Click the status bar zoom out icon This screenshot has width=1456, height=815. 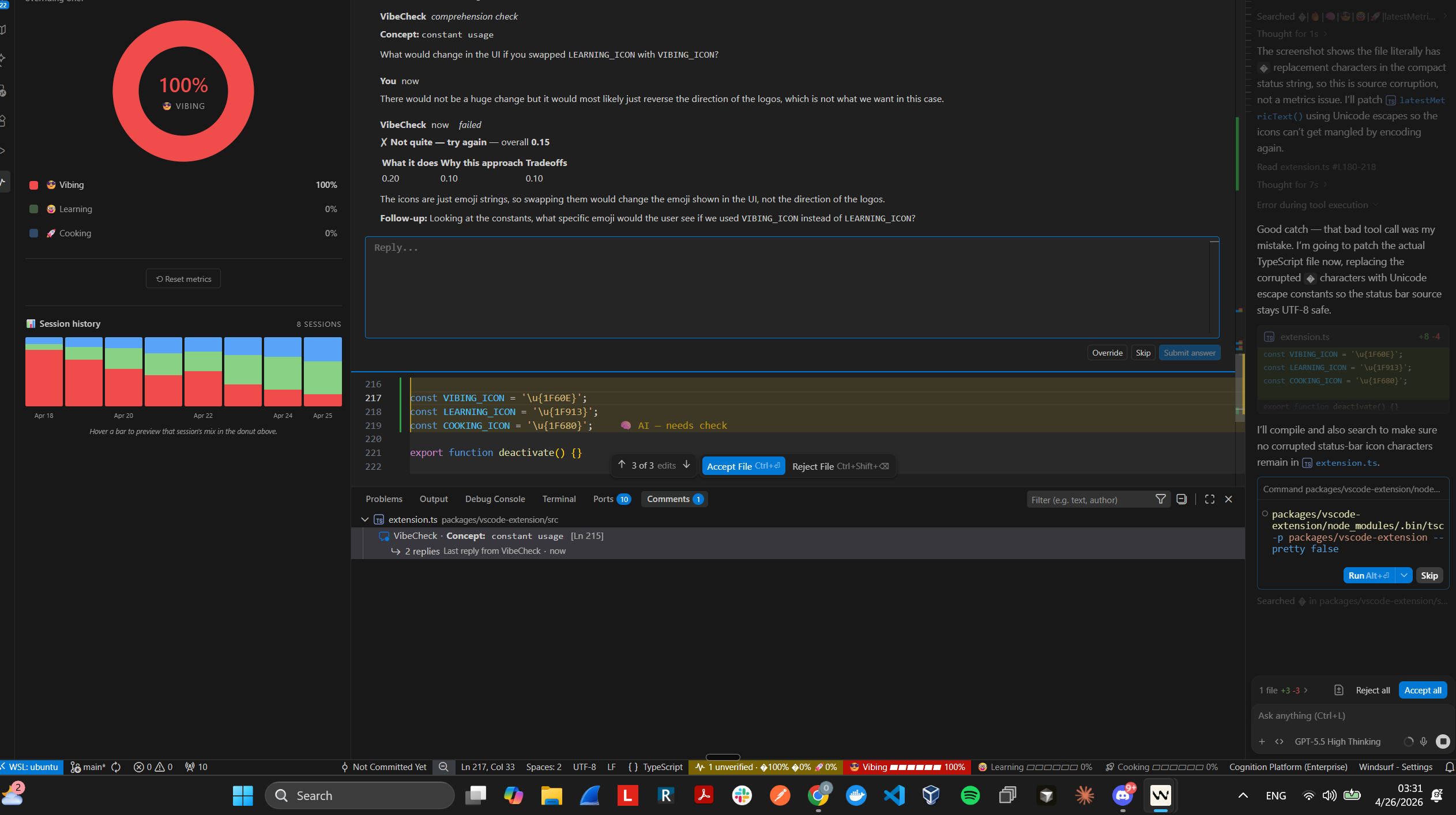click(443, 767)
